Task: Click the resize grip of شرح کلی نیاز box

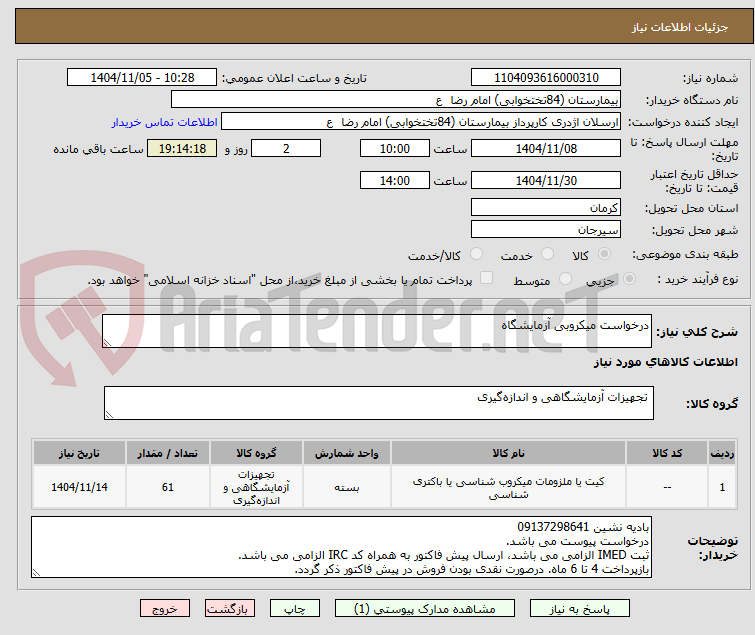Action: click(x=107, y=342)
